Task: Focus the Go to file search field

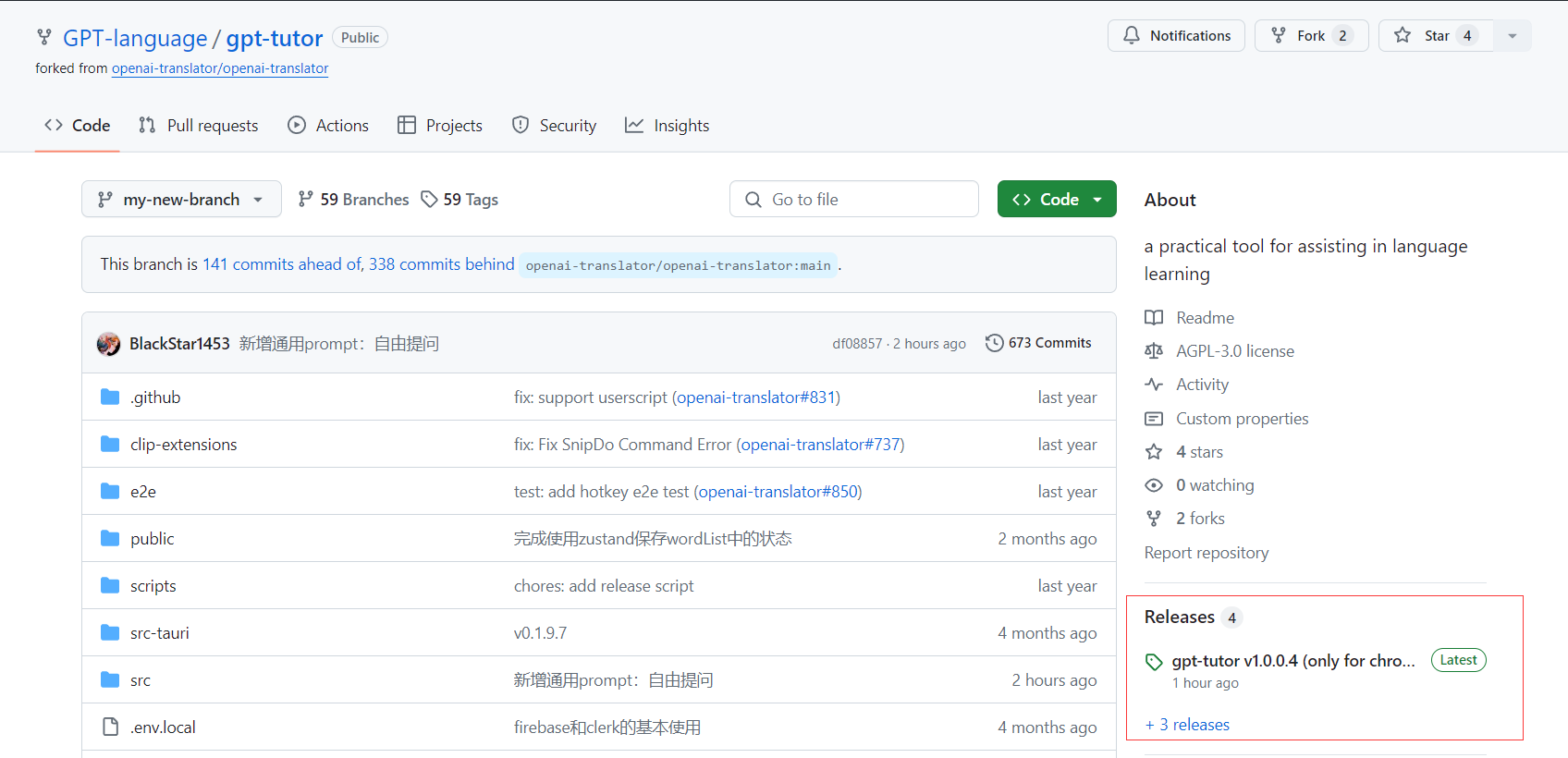Action: pos(854,199)
